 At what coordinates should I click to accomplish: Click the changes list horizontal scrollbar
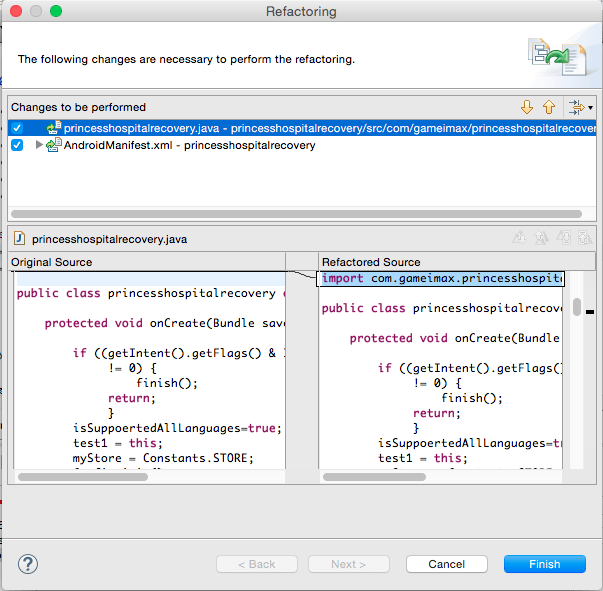coord(296,214)
